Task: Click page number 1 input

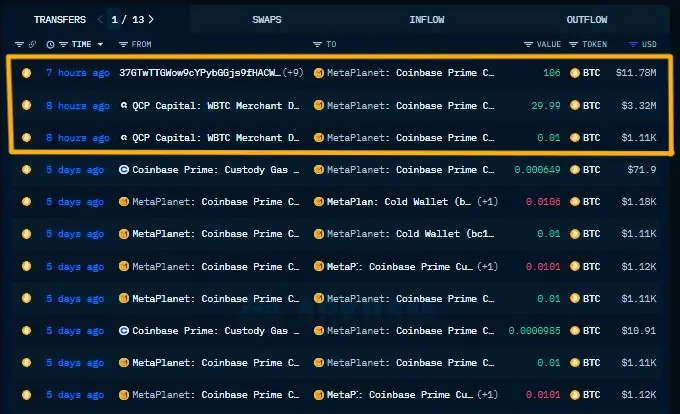Action: point(114,20)
